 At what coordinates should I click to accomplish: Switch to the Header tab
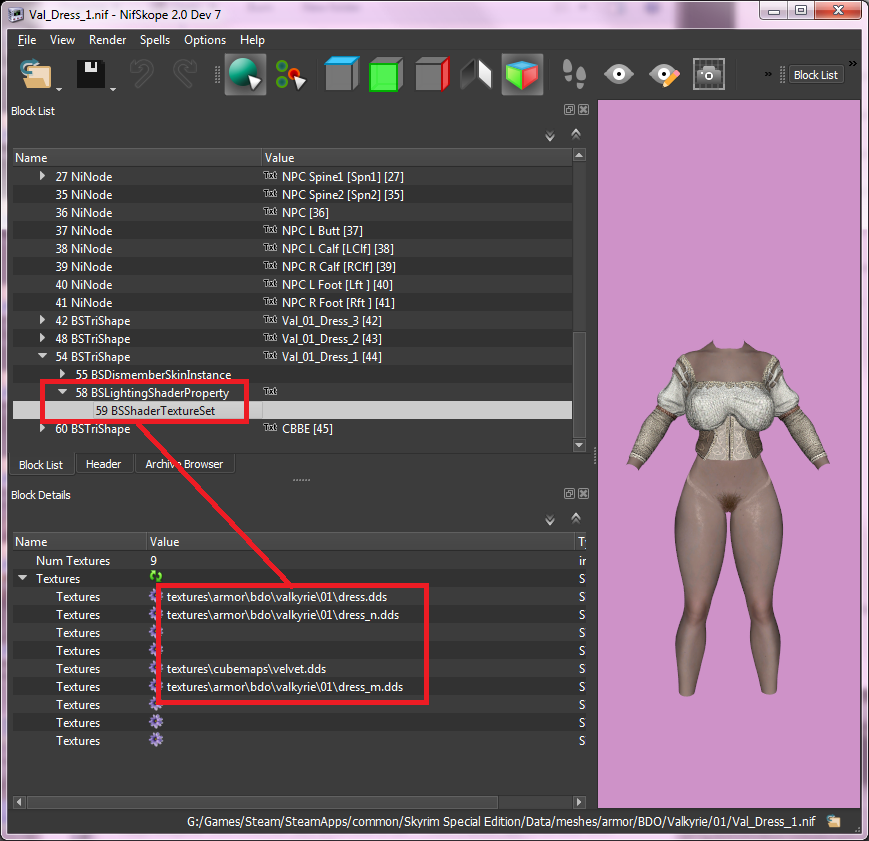[x=103, y=464]
